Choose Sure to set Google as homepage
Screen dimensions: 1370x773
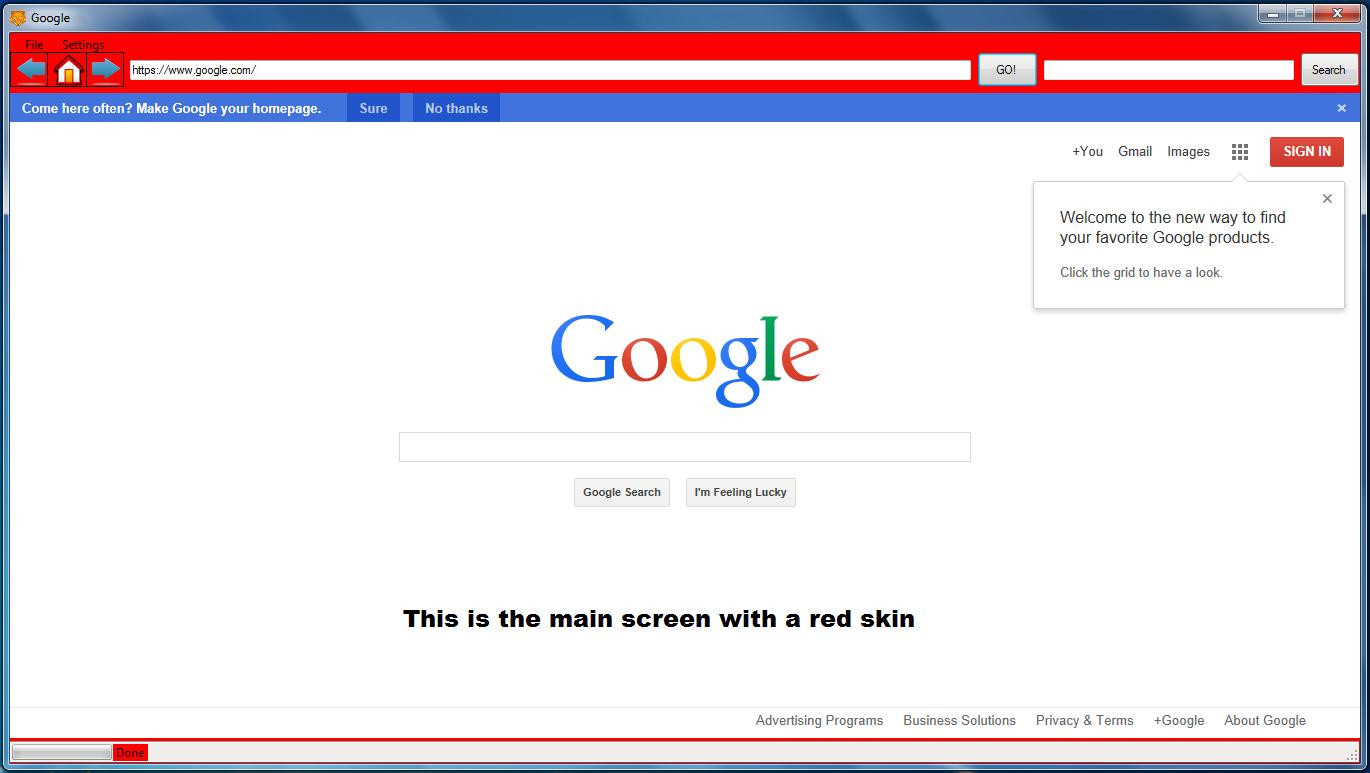point(373,108)
